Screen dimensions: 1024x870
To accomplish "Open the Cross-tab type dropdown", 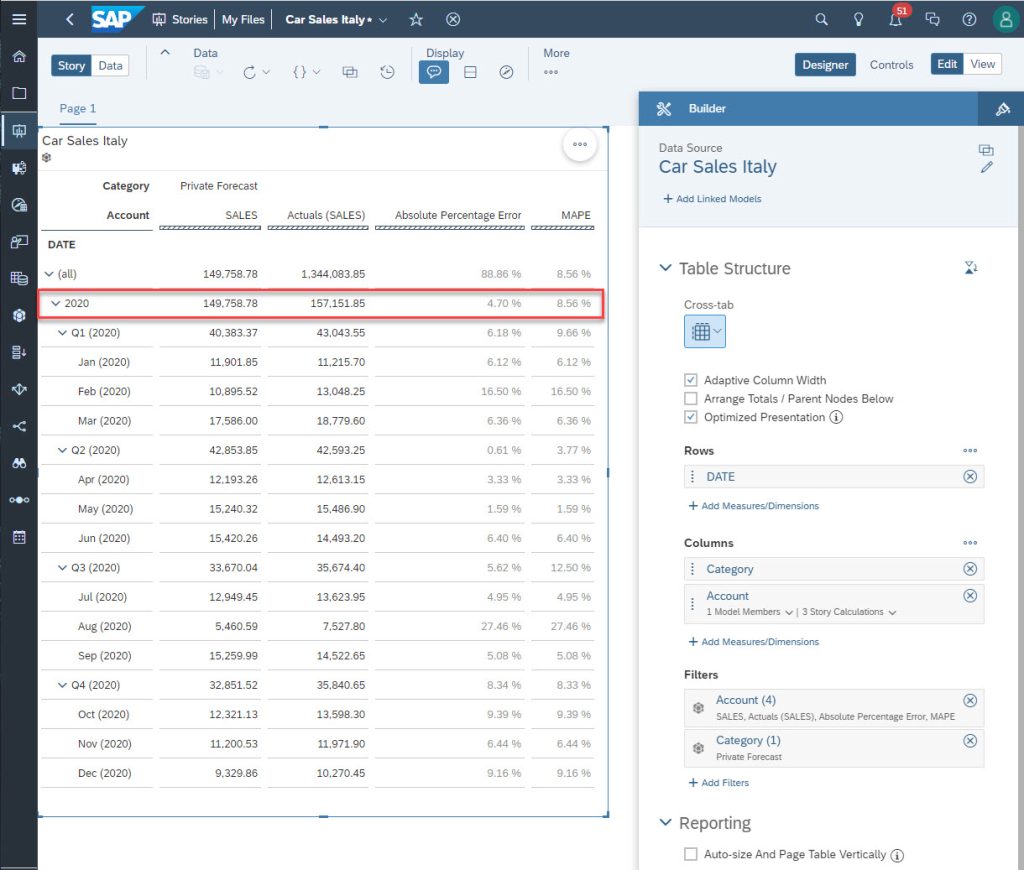I will [x=705, y=331].
